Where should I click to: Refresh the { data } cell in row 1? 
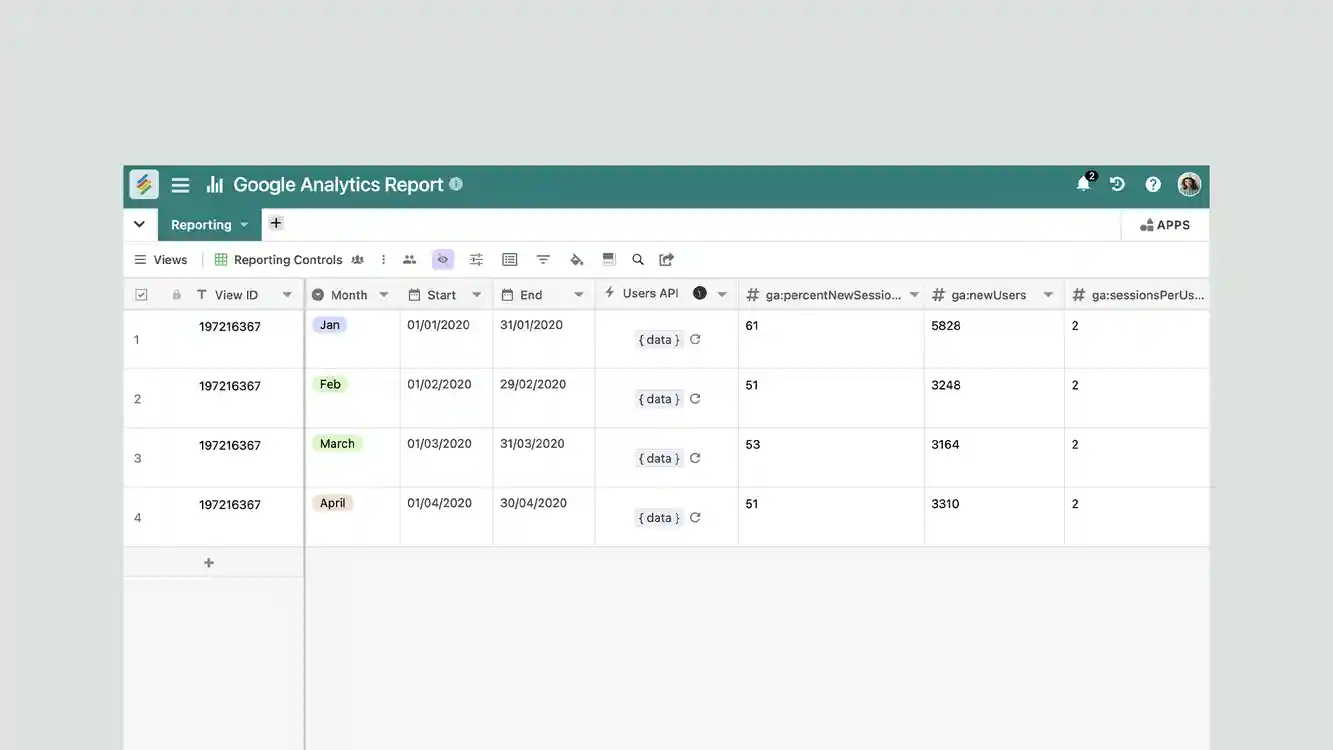pyautogui.click(x=695, y=339)
